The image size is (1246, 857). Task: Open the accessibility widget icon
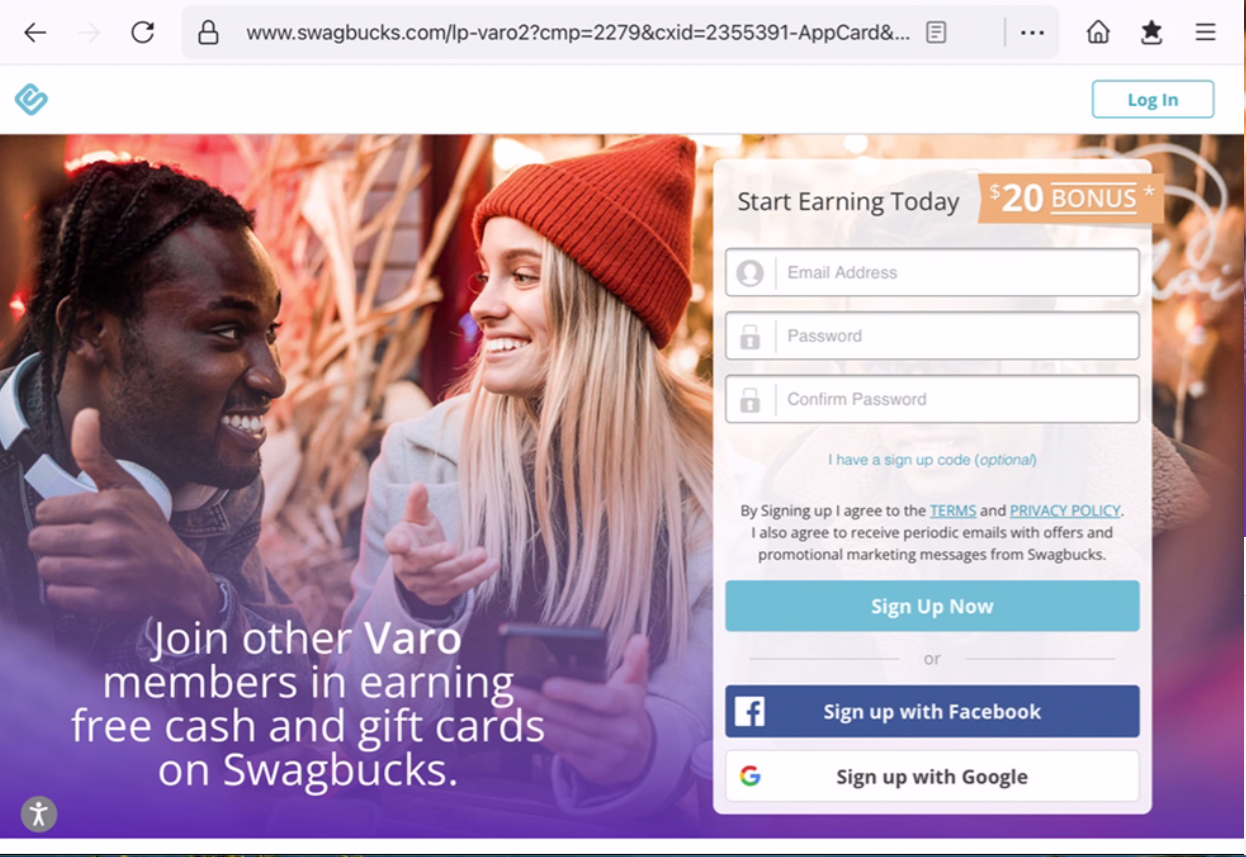[39, 813]
